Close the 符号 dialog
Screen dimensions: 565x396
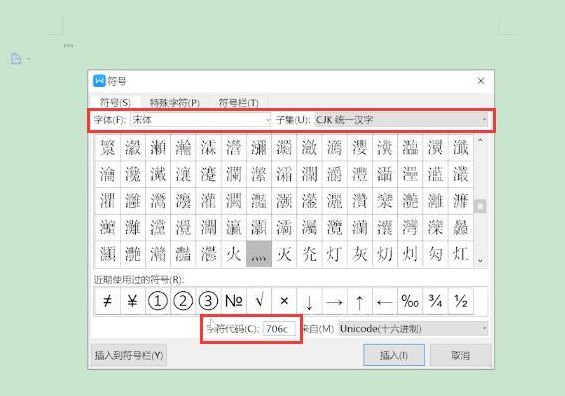coord(481,81)
